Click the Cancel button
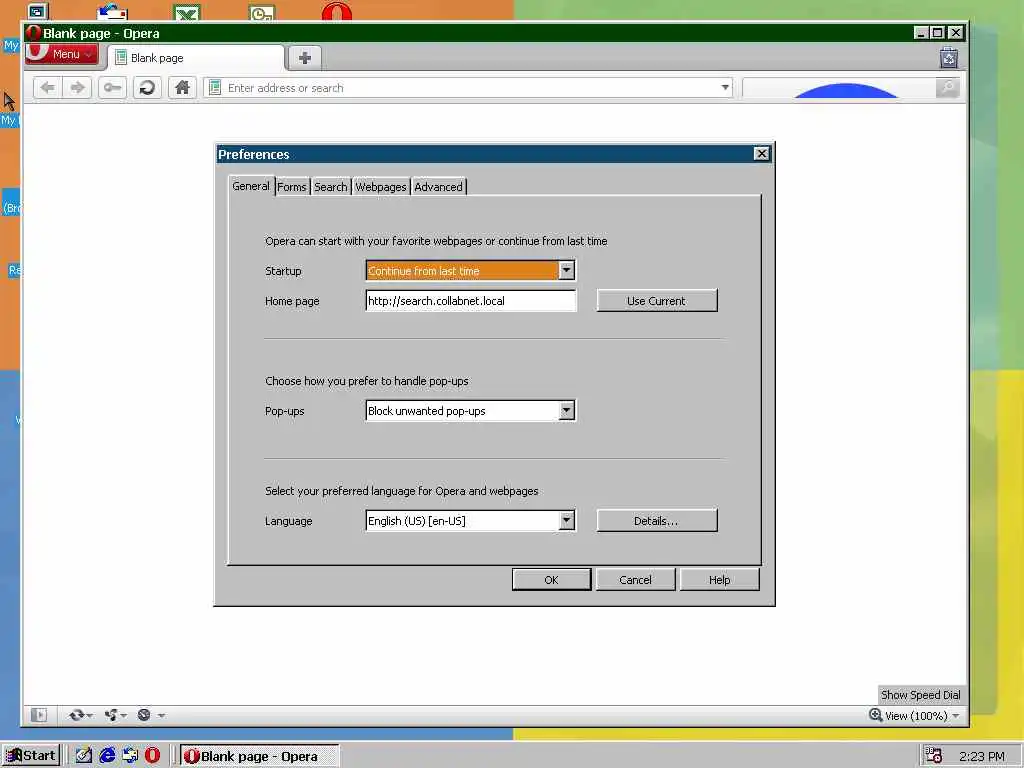The height and width of the screenshot is (768, 1024). pyautogui.click(x=635, y=579)
